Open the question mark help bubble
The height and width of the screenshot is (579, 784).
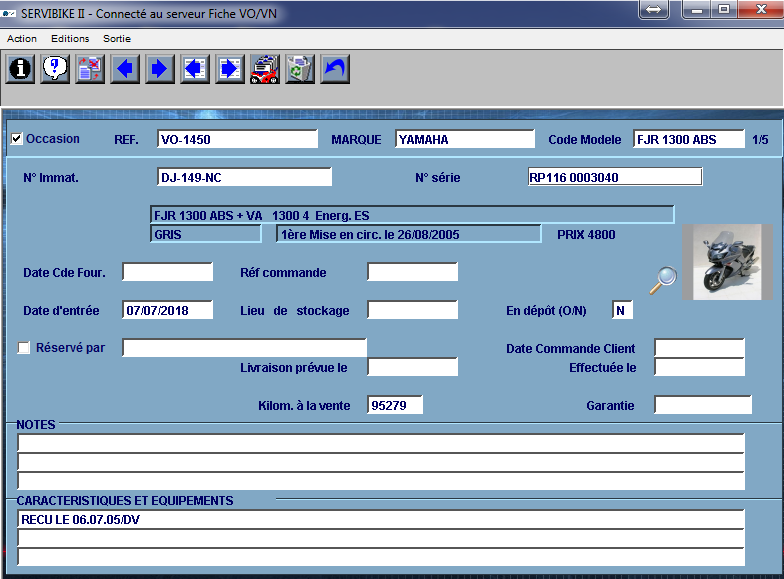(56, 69)
